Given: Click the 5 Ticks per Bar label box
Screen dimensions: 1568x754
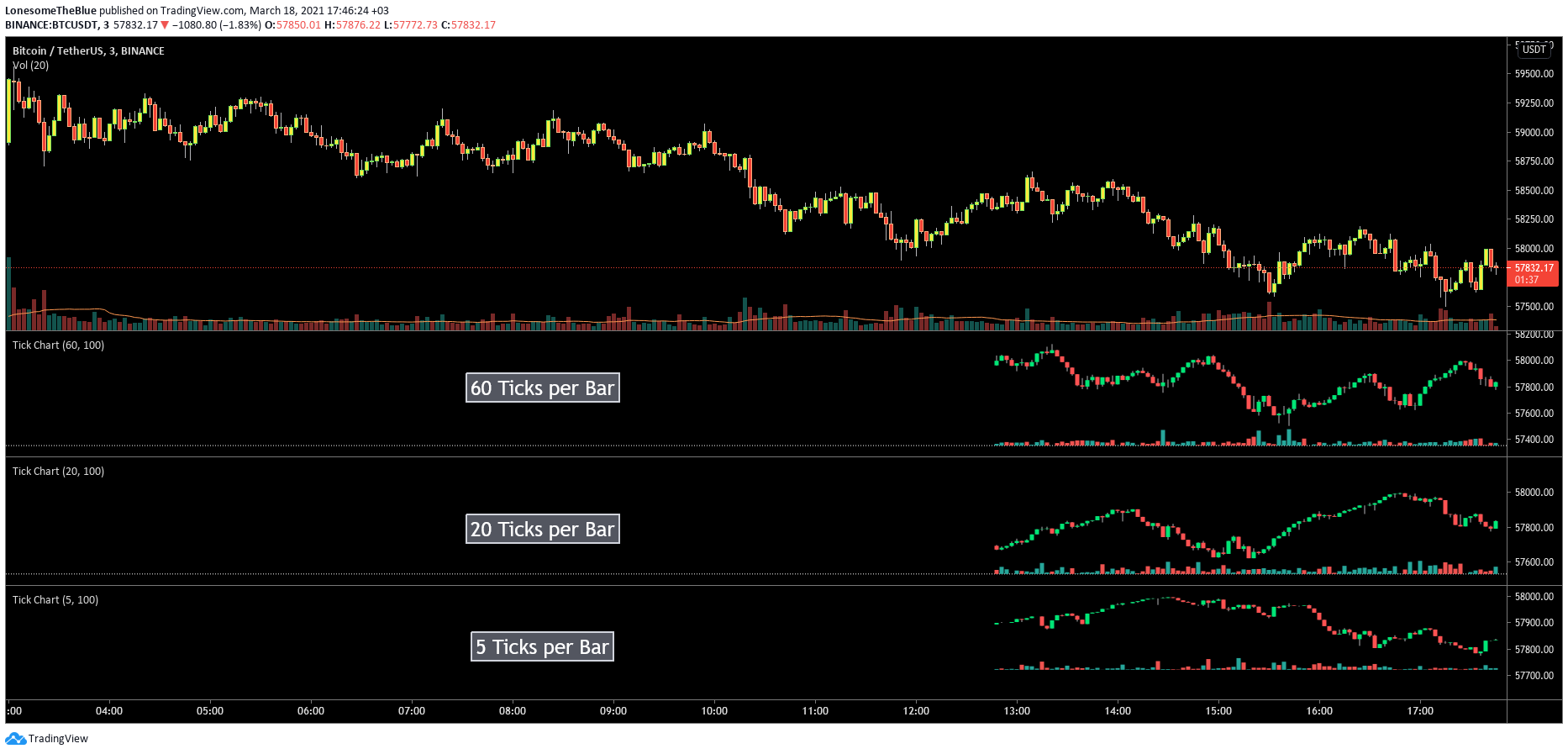Looking at the screenshot, I should click(x=542, y=646).
